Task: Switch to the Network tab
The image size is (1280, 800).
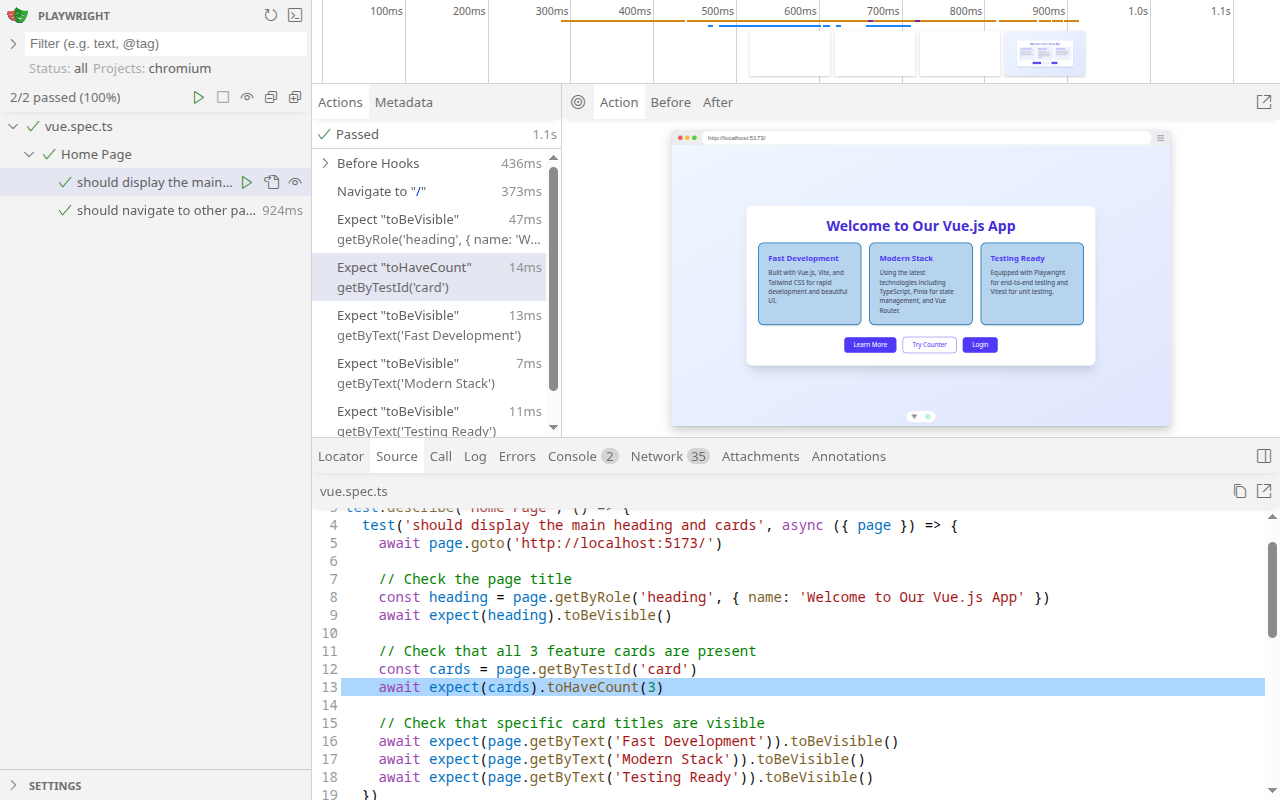Action: point(657,456)
